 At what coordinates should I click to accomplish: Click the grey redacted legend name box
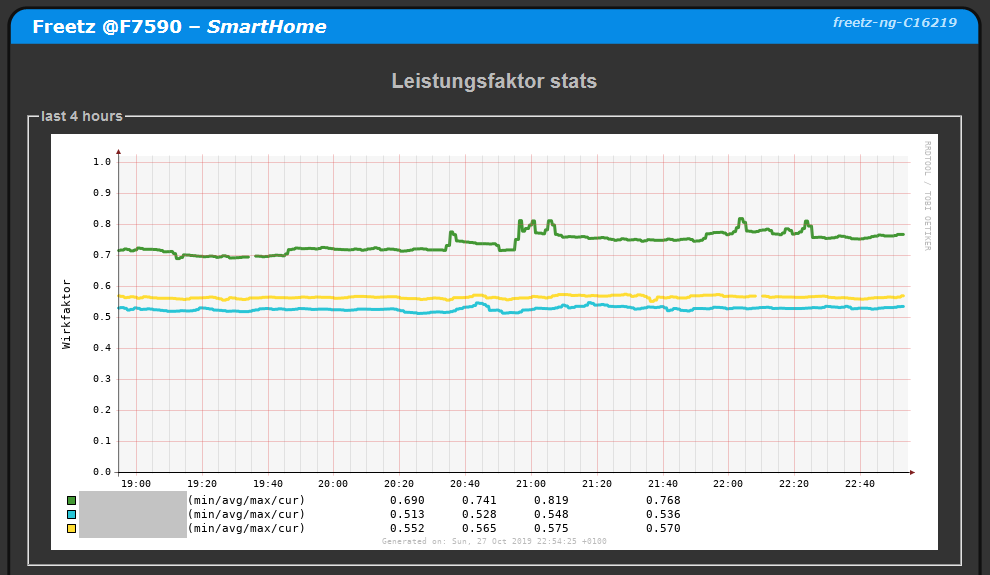click(133, 514)
